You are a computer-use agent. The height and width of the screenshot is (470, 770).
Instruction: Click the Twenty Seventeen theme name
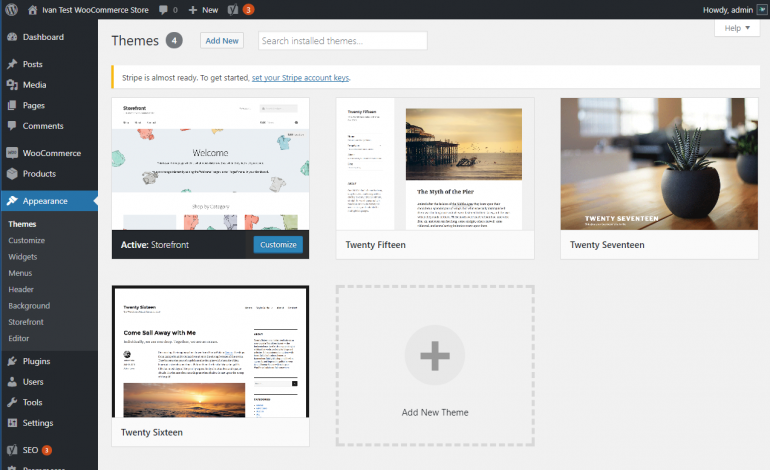pos(607,245)
